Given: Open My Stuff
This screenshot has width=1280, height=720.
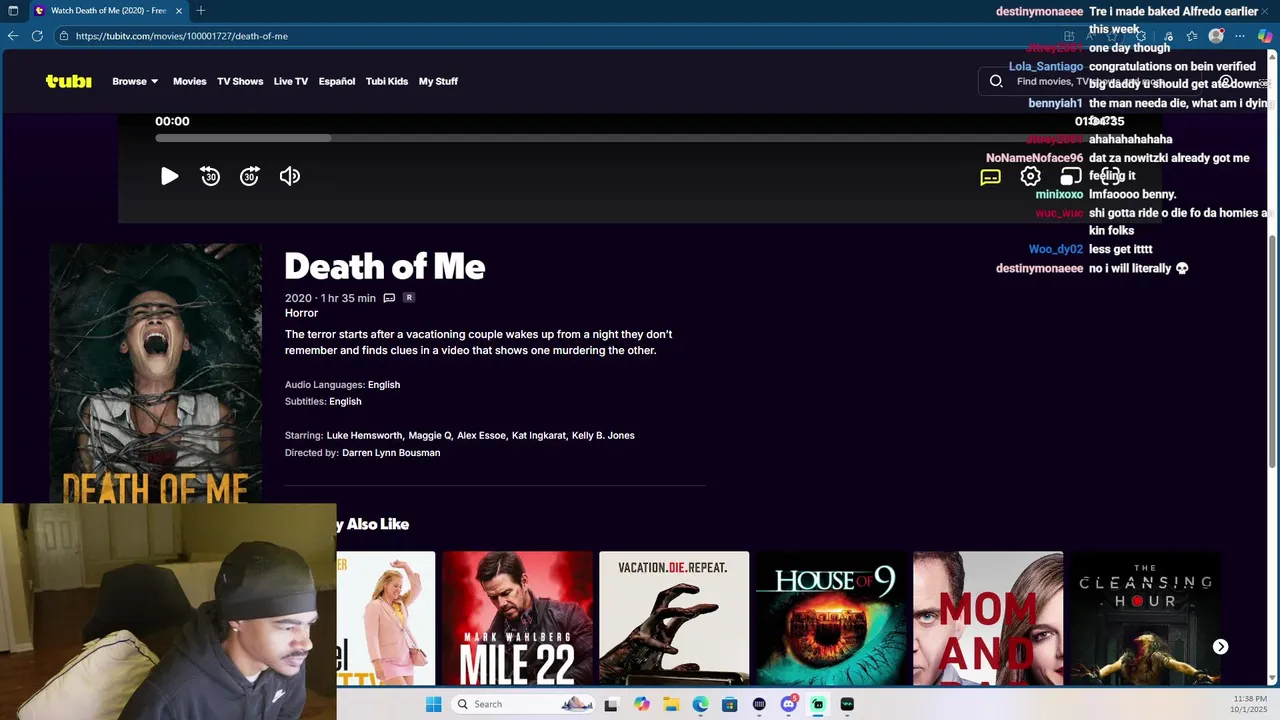Looking at the screenshot, I should tap(438, 81).
